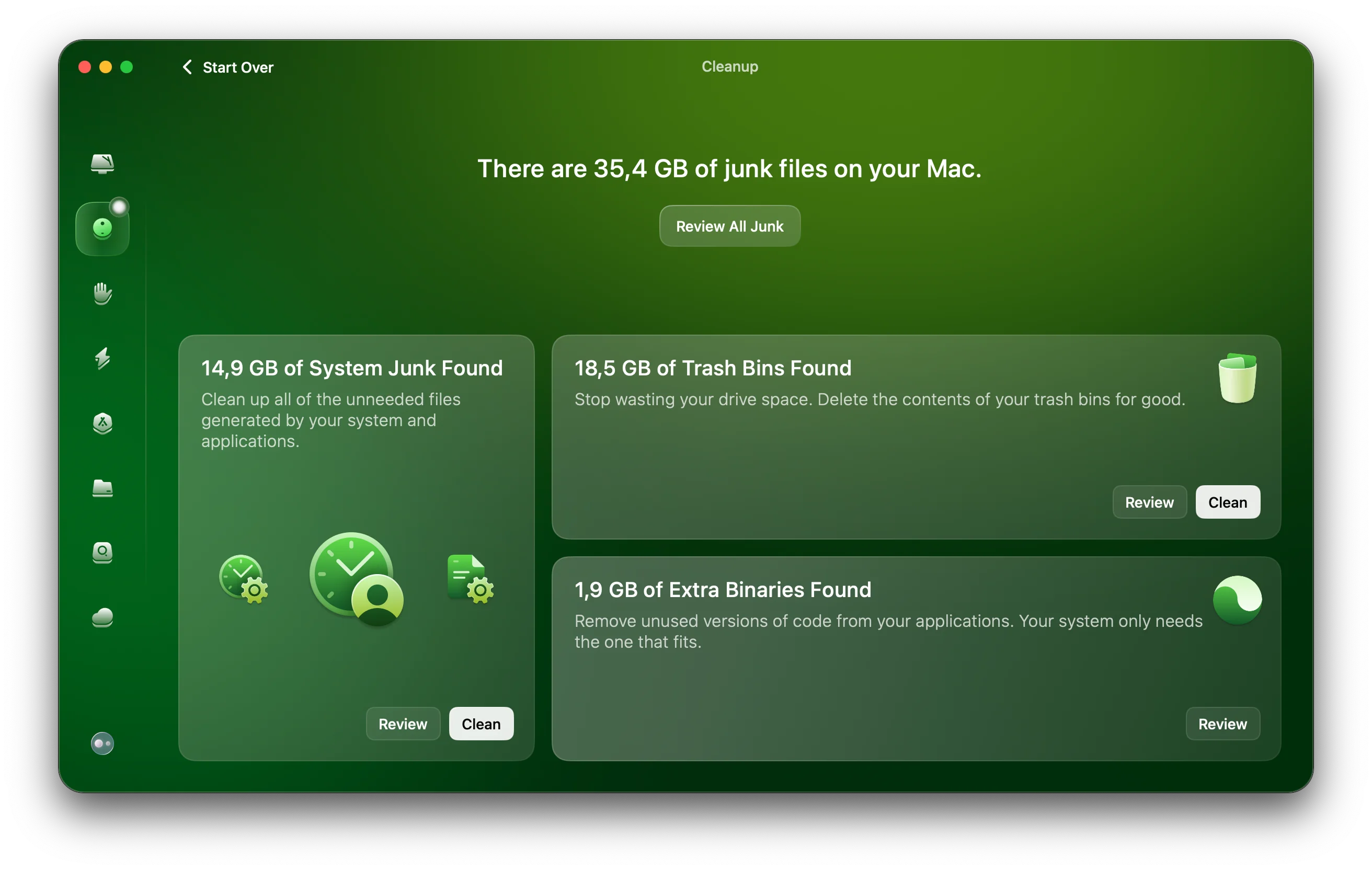Open the profile avatar at the sidebar bottom
Screen dimensions: 1372x870
tap(102, 743)
